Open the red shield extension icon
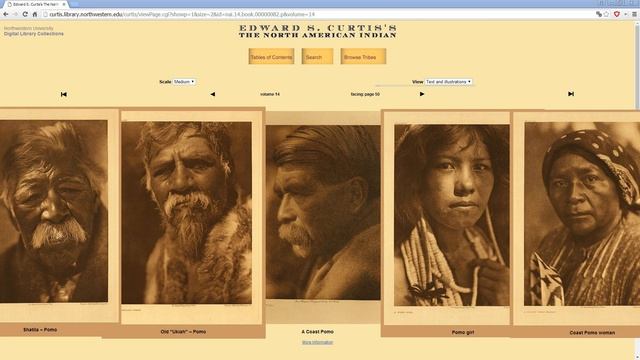 617,14
